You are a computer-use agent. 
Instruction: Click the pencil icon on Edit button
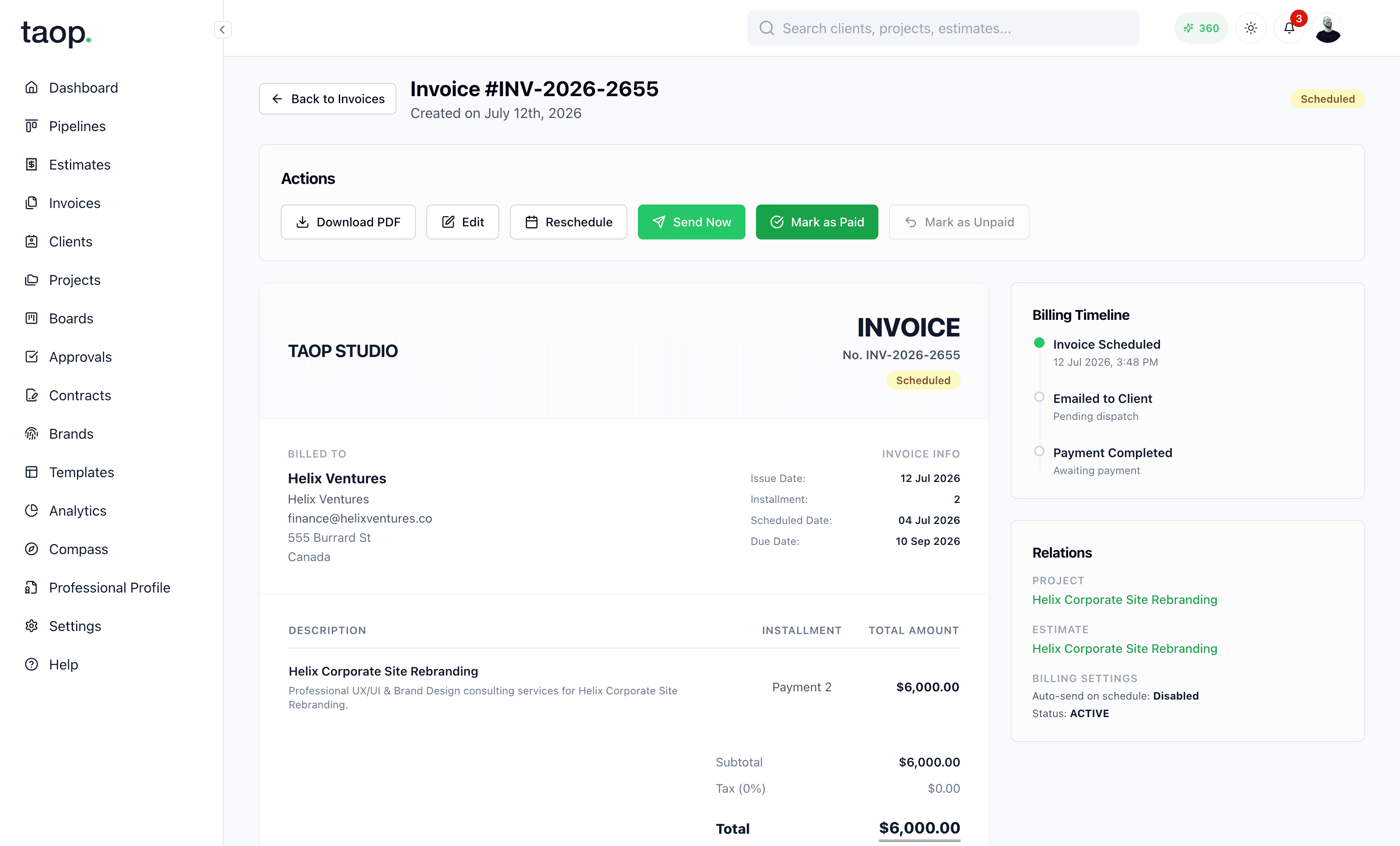pyautogui.click(x=448, y=222)
